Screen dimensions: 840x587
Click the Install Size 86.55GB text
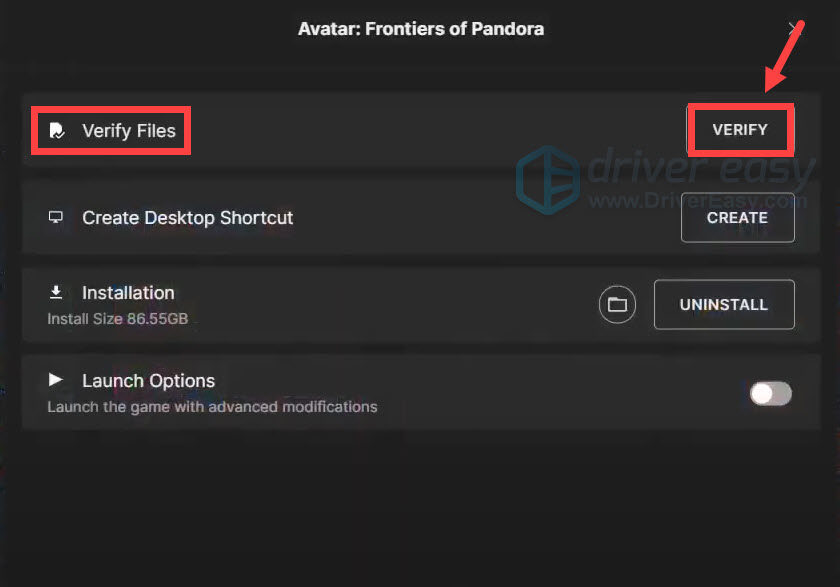118,319
